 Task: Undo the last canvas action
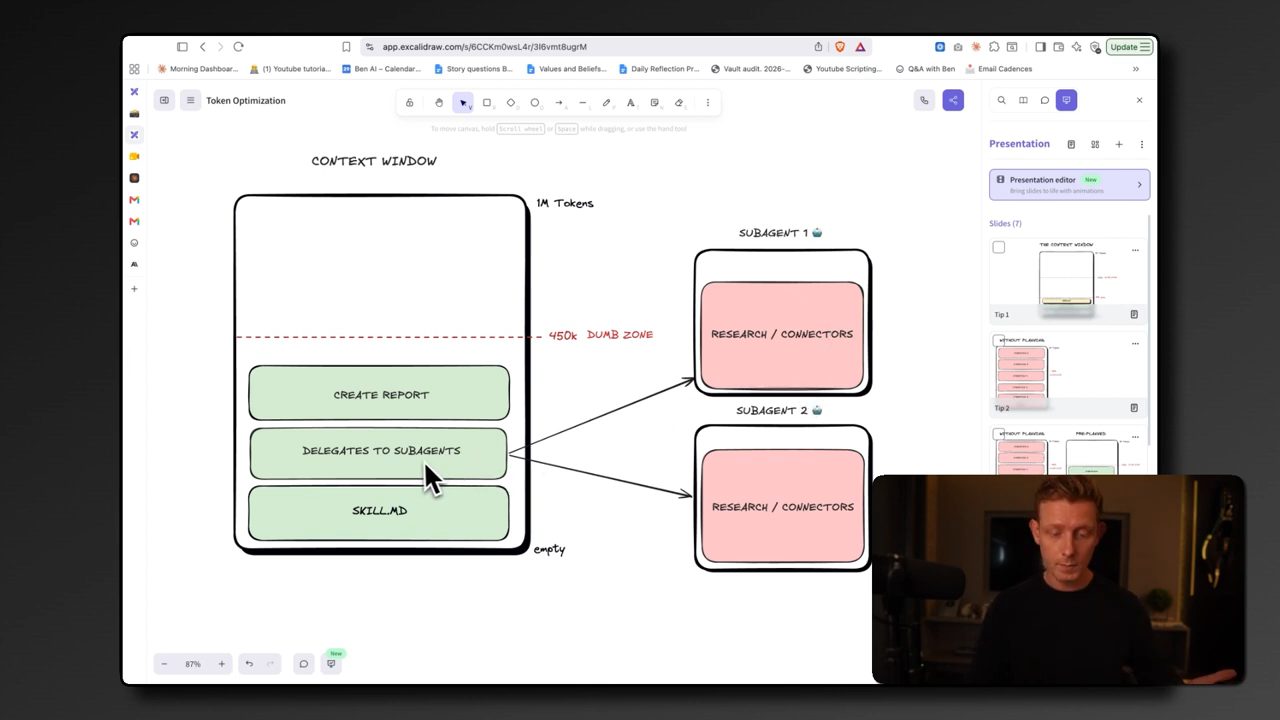249,664
